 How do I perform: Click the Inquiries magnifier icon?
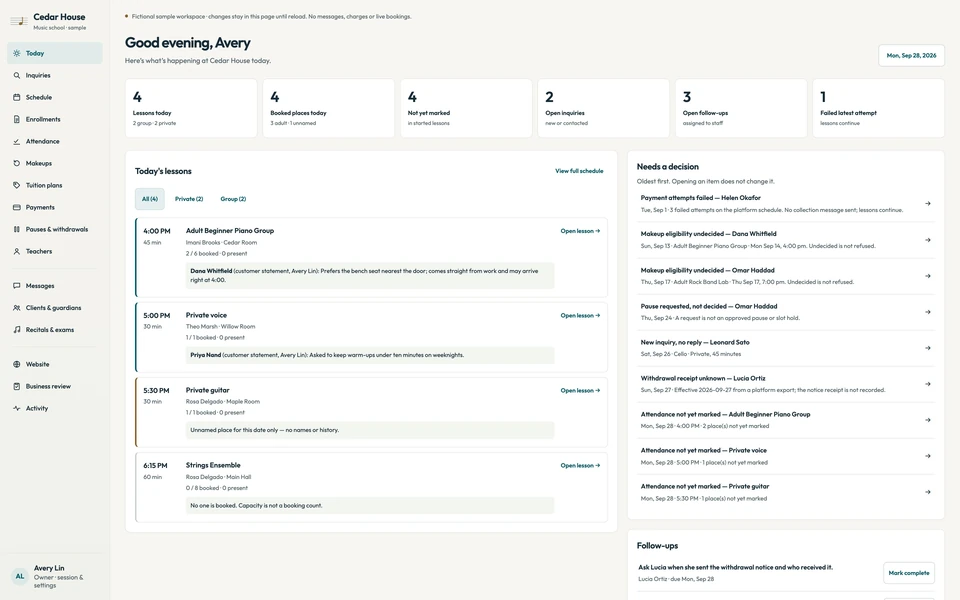pyautogui.click(x=17, y=75)
